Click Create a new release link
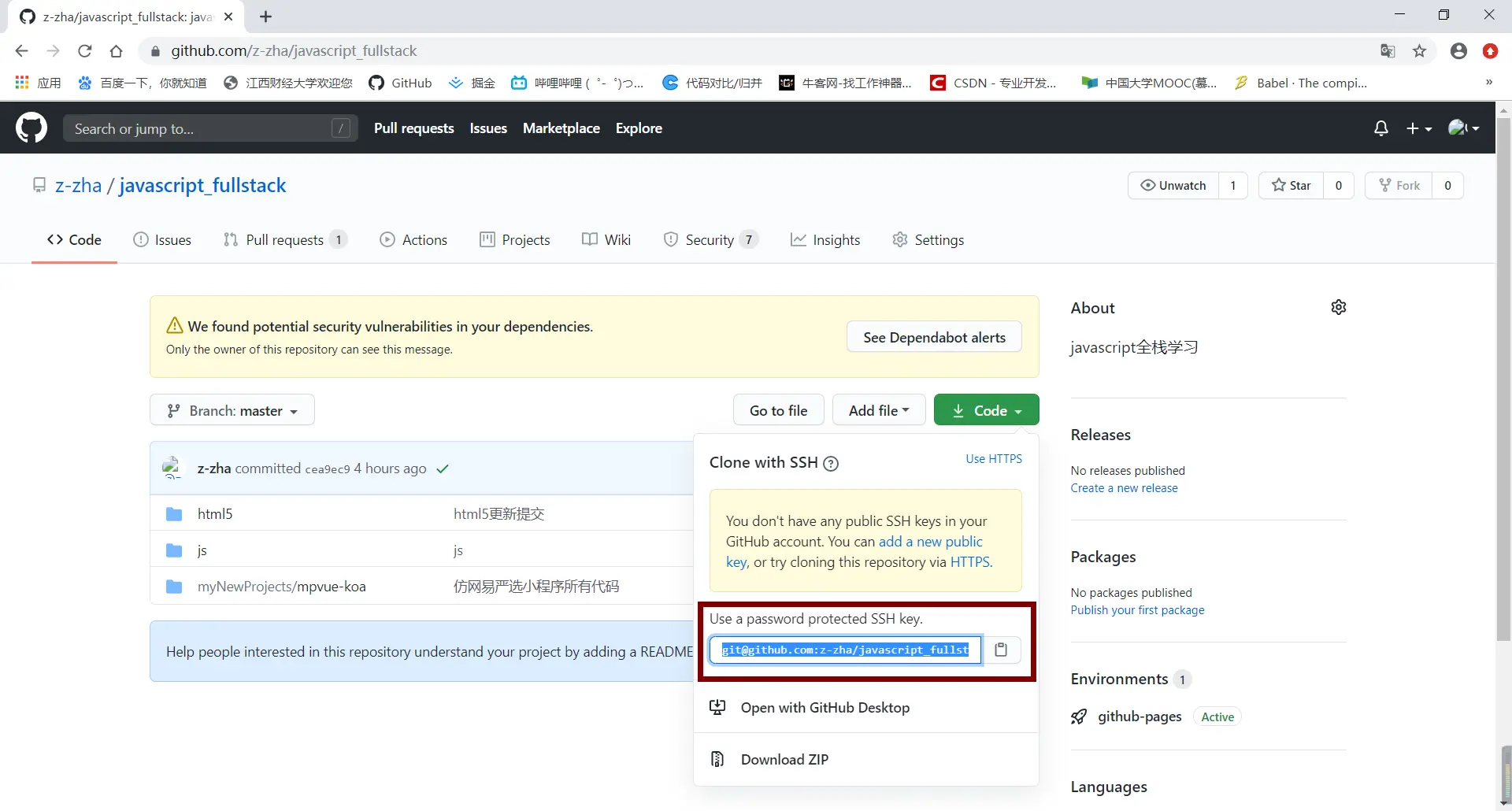 pos(1125,488)
